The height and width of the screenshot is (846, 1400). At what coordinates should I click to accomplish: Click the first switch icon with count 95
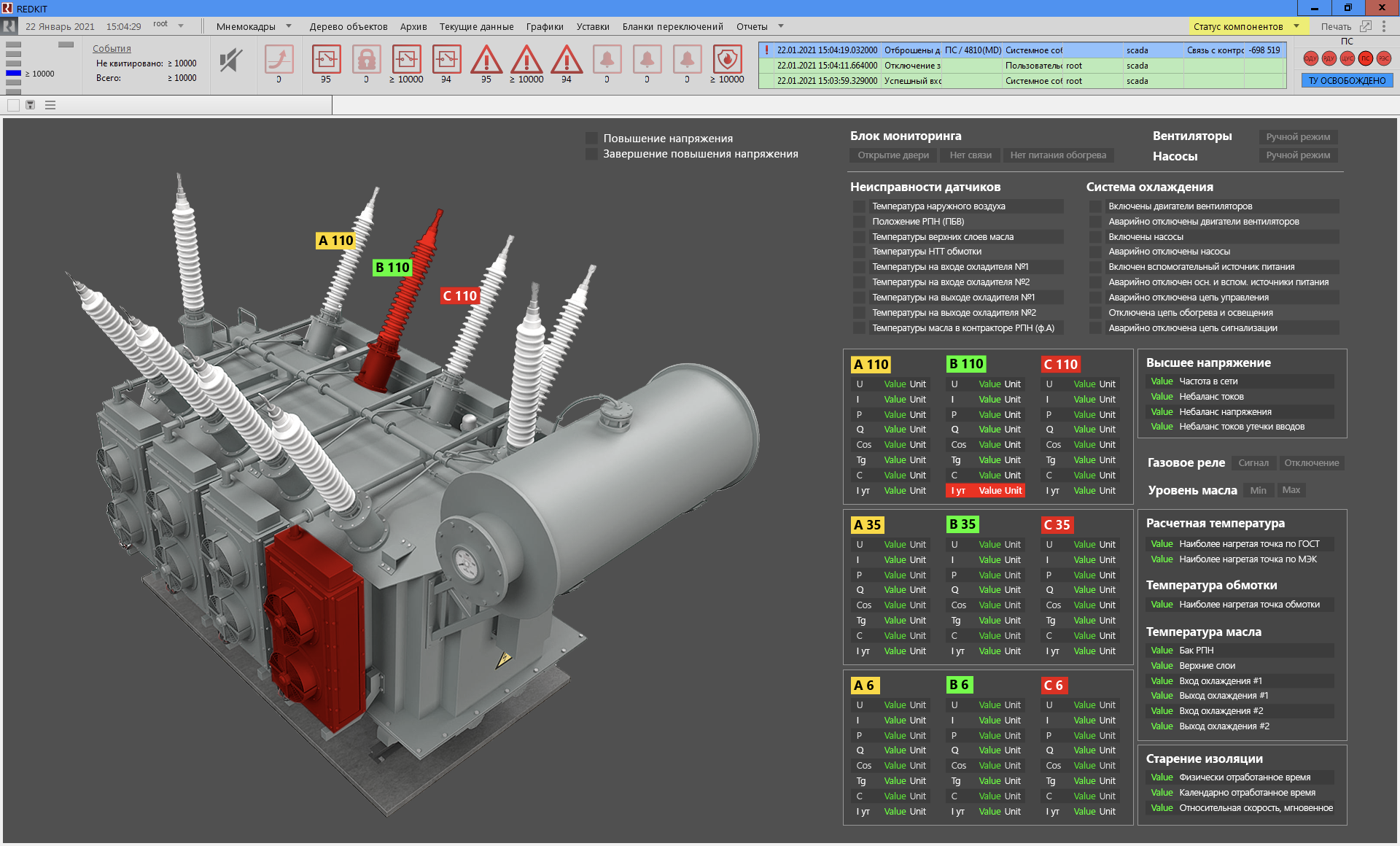point(326,59)
